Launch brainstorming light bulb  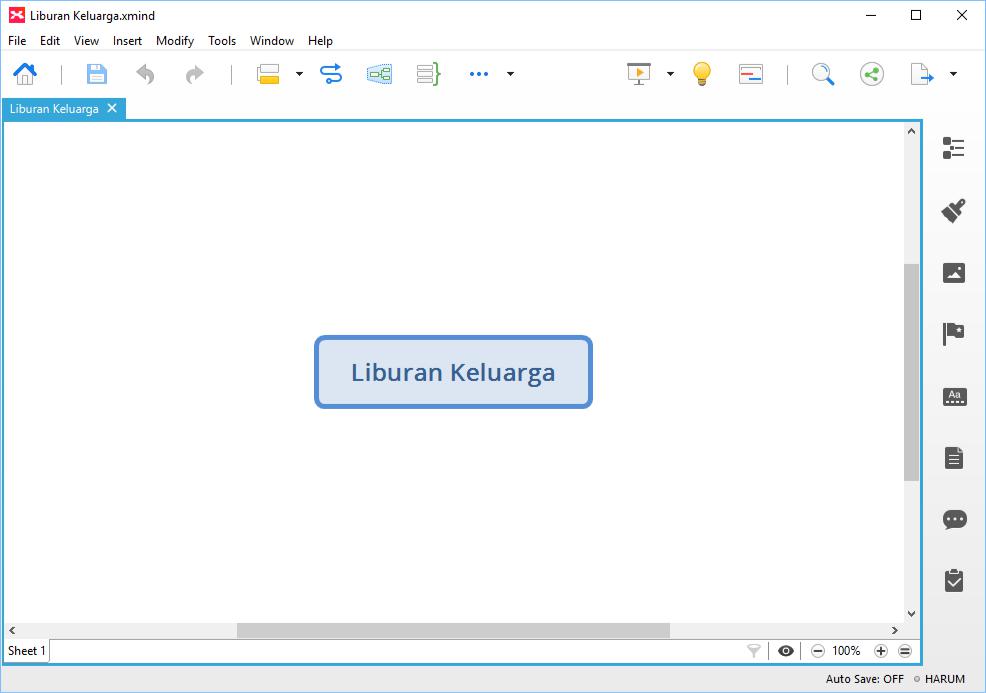coord(702,74)
